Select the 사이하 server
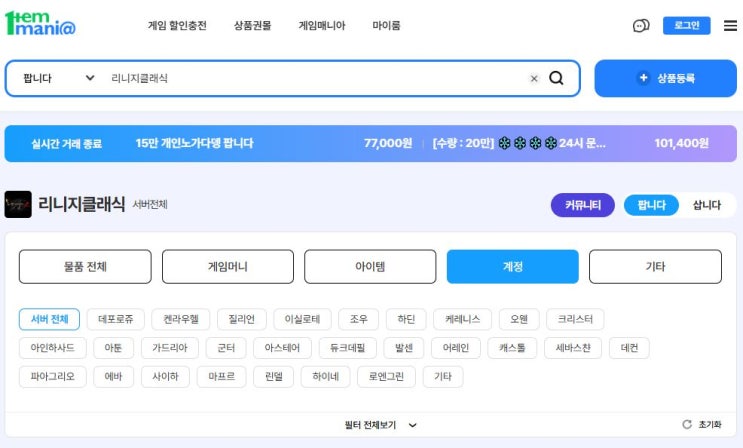 [x=165, y=376]
